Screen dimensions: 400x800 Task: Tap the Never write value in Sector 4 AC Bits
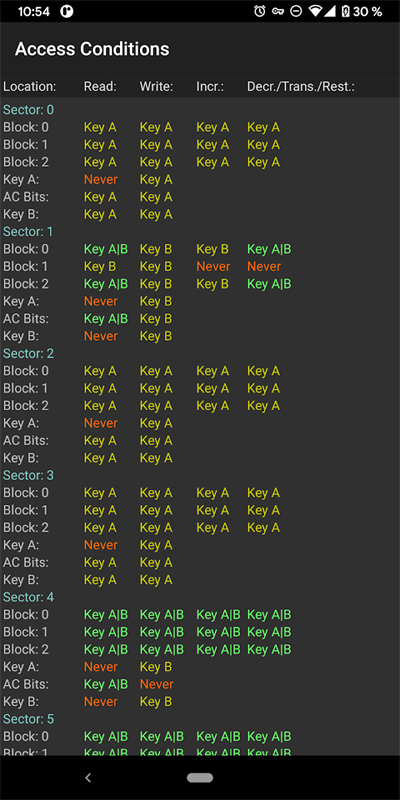pos(157,684)
